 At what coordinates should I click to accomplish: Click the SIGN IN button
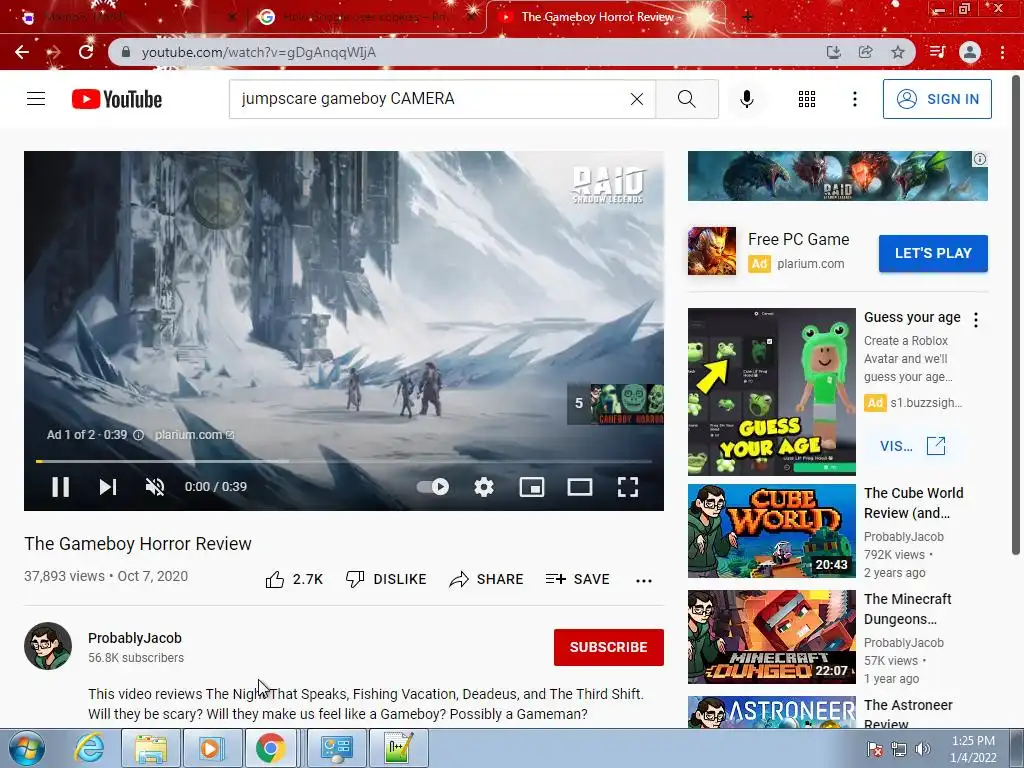(937, 99)
